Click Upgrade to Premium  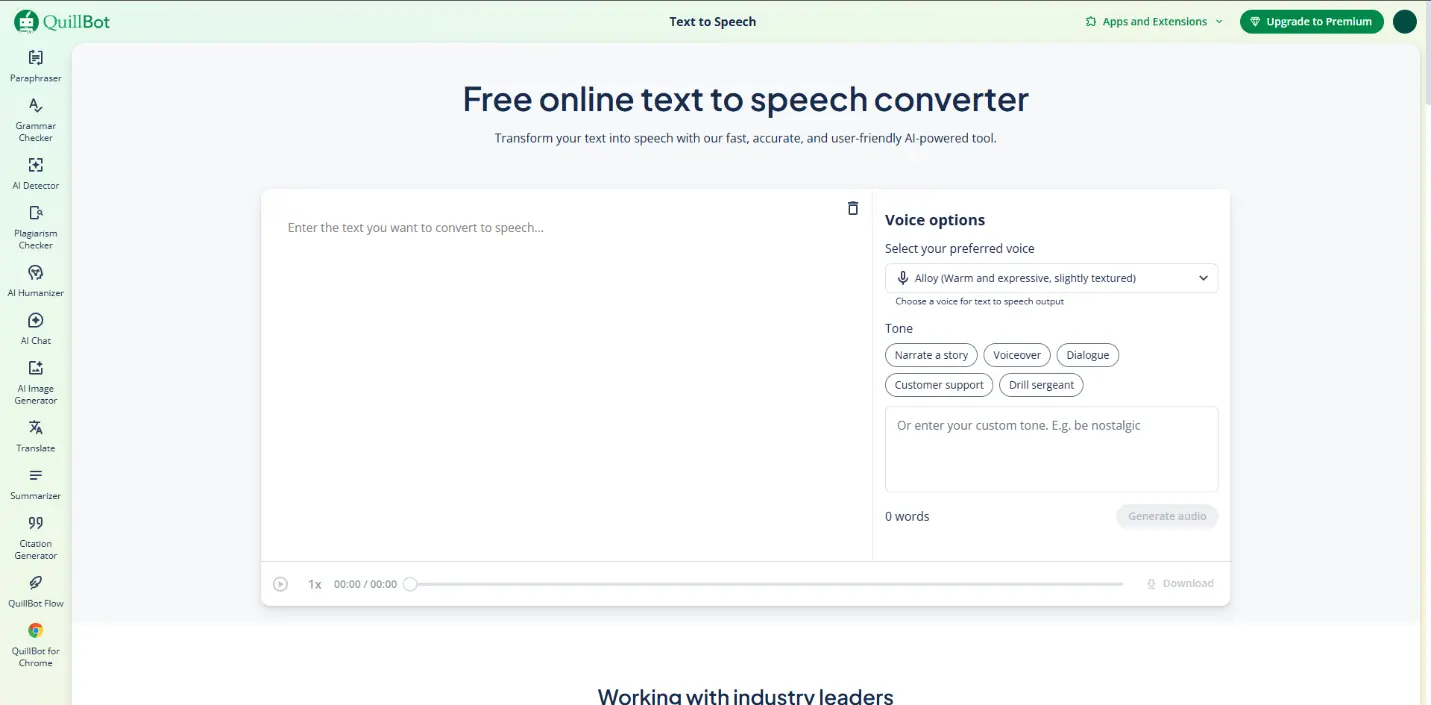click(x=1311, y=20)
